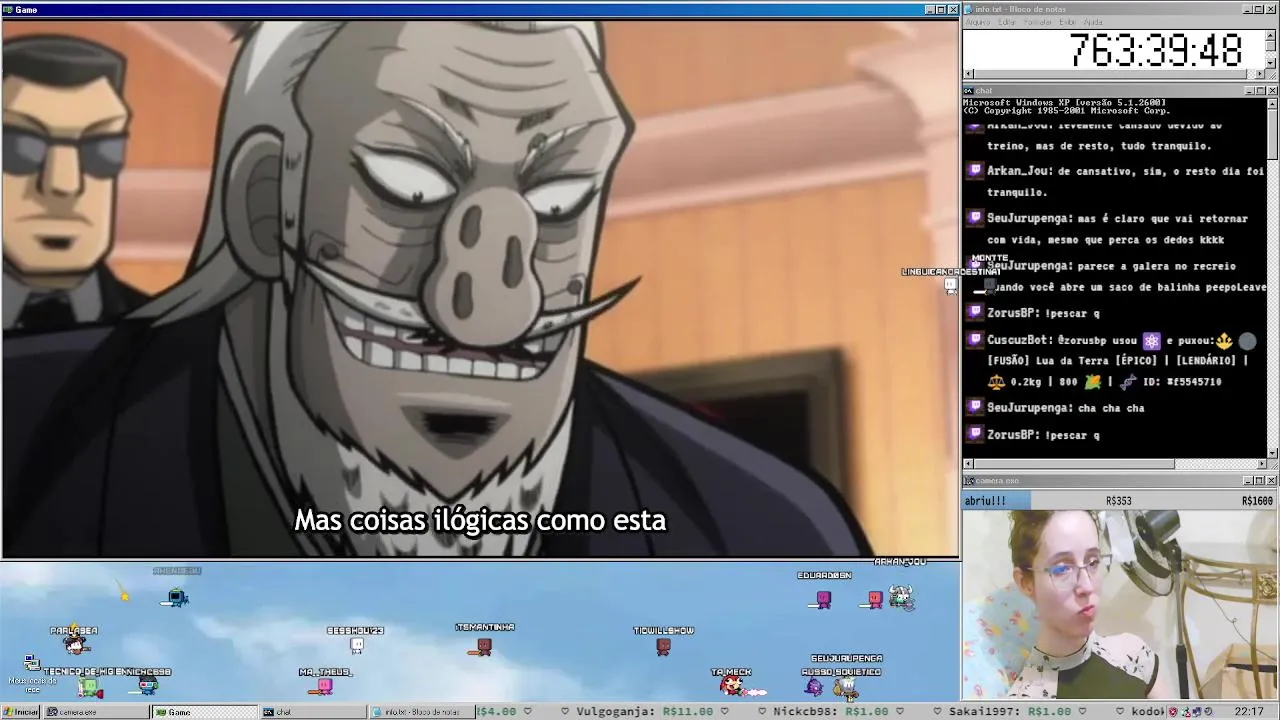Click the ITEMANTINHA character avatar

tap(484, 647)
